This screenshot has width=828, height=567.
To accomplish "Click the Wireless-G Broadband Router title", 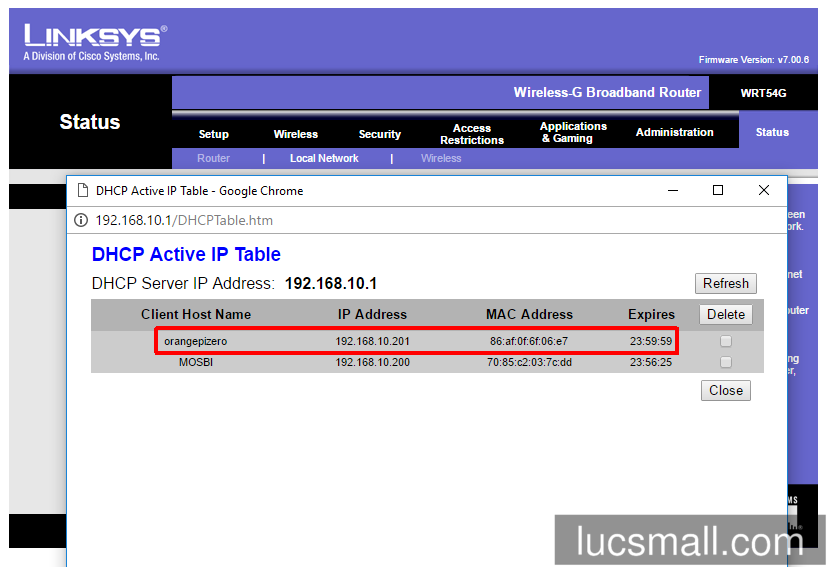I will point(607,92).
